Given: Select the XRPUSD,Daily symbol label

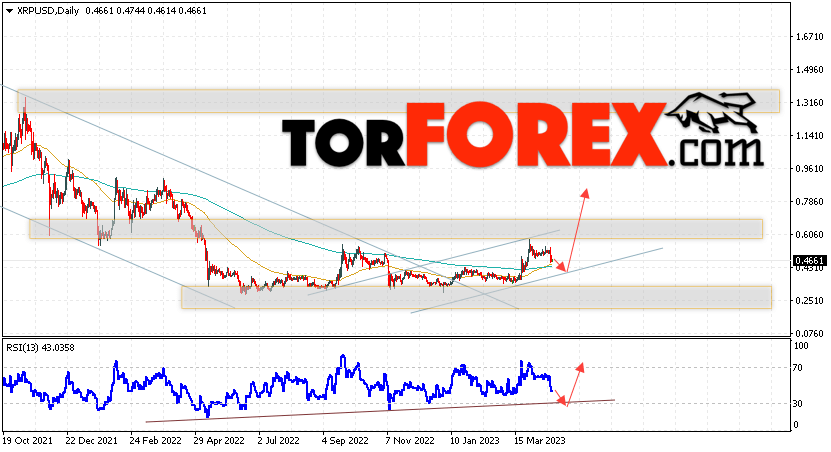Looking at the screenshot, I should [x=48, y=11].
